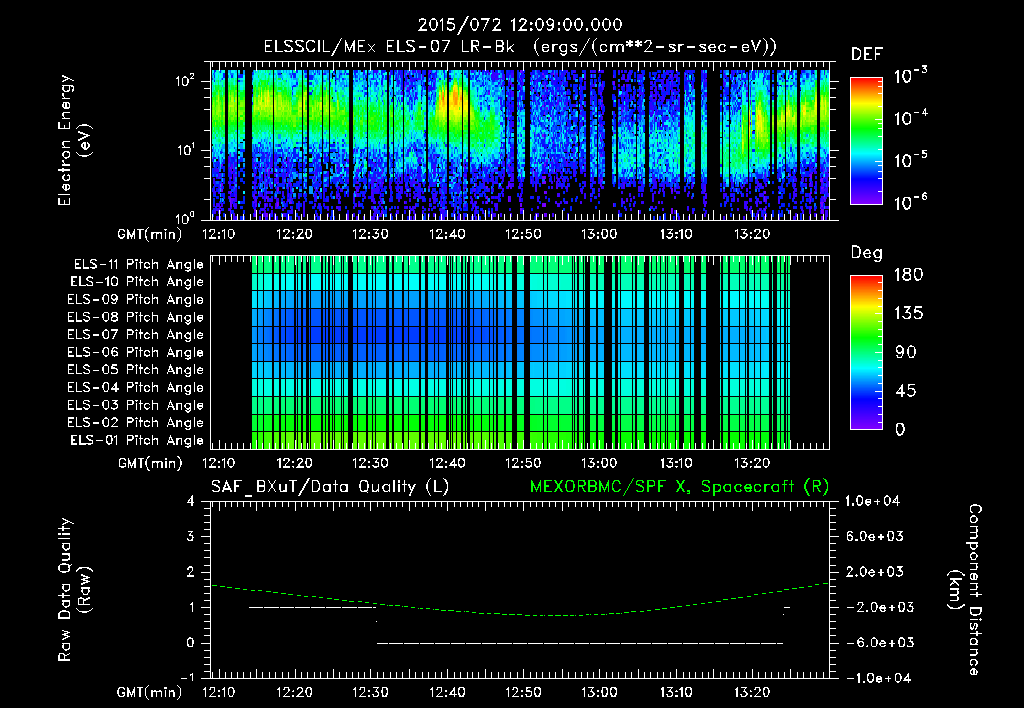Click the value 4 on data quality axis

click(x=191, y=501)
